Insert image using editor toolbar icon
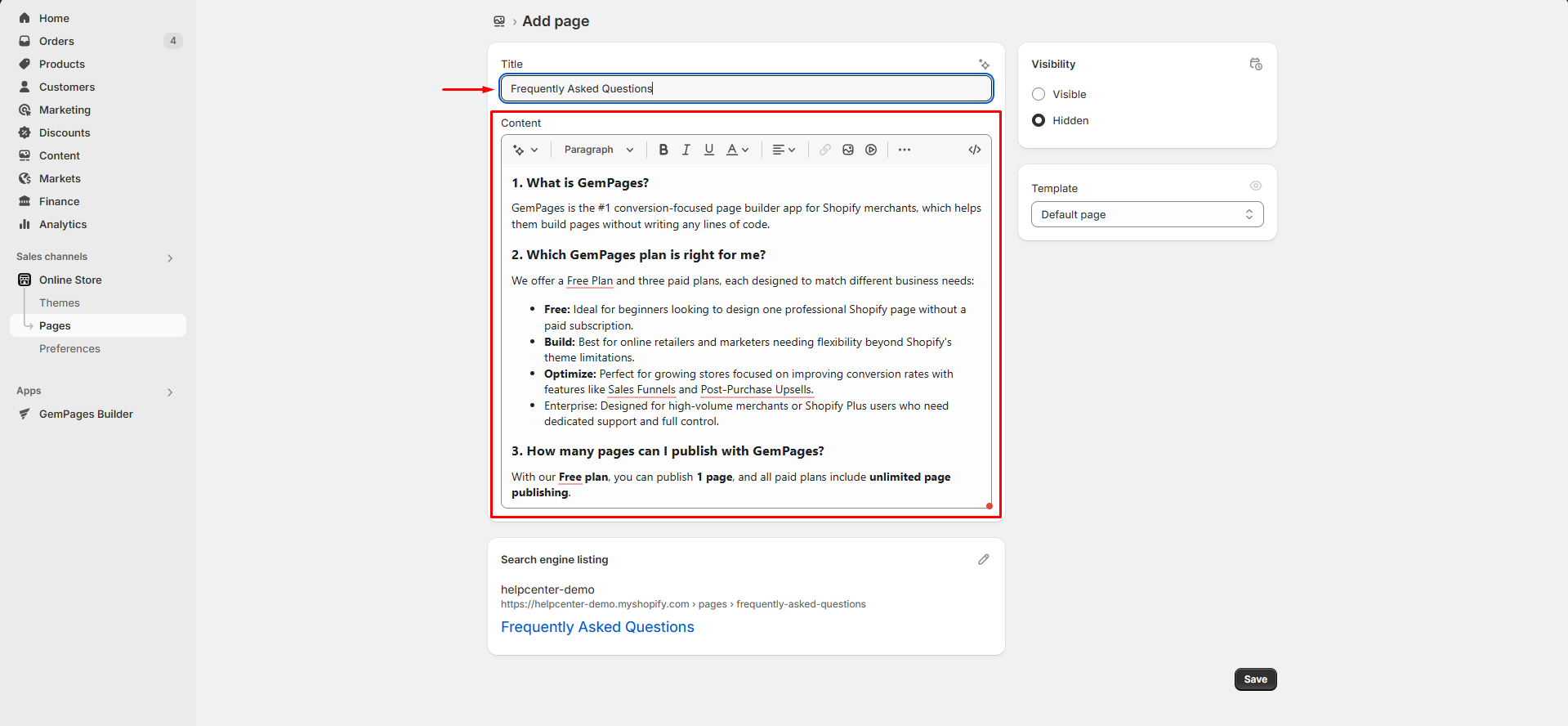This screenshot has height=726, width=1568. (848, 150)
